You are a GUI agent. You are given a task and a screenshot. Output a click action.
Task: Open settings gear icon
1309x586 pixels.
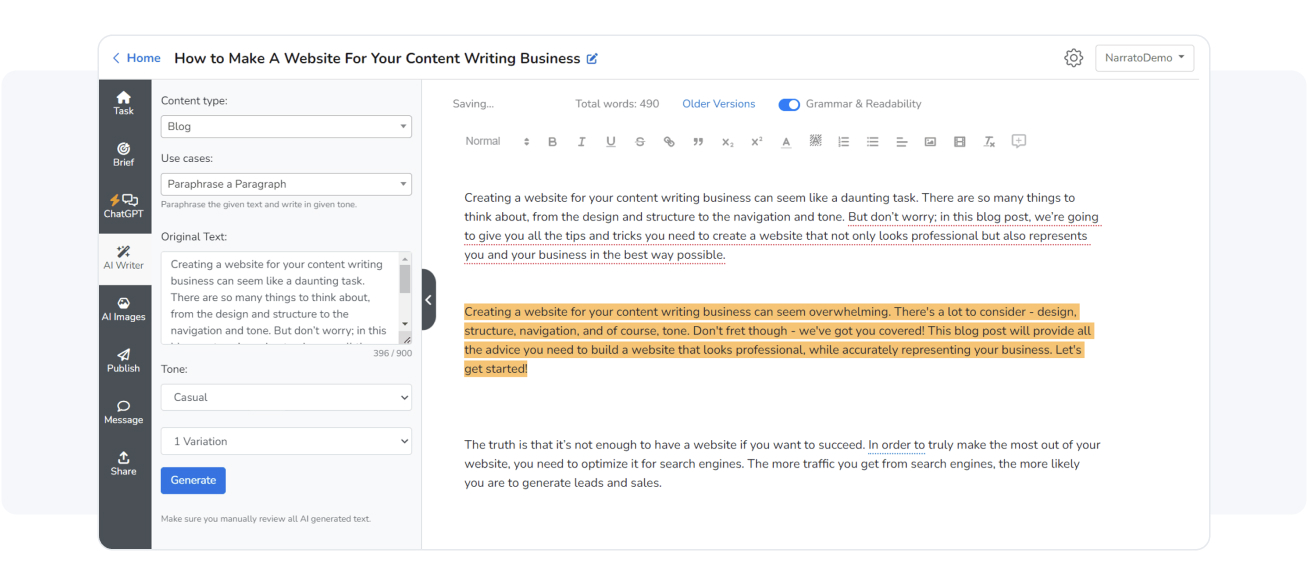(1073, 58)
